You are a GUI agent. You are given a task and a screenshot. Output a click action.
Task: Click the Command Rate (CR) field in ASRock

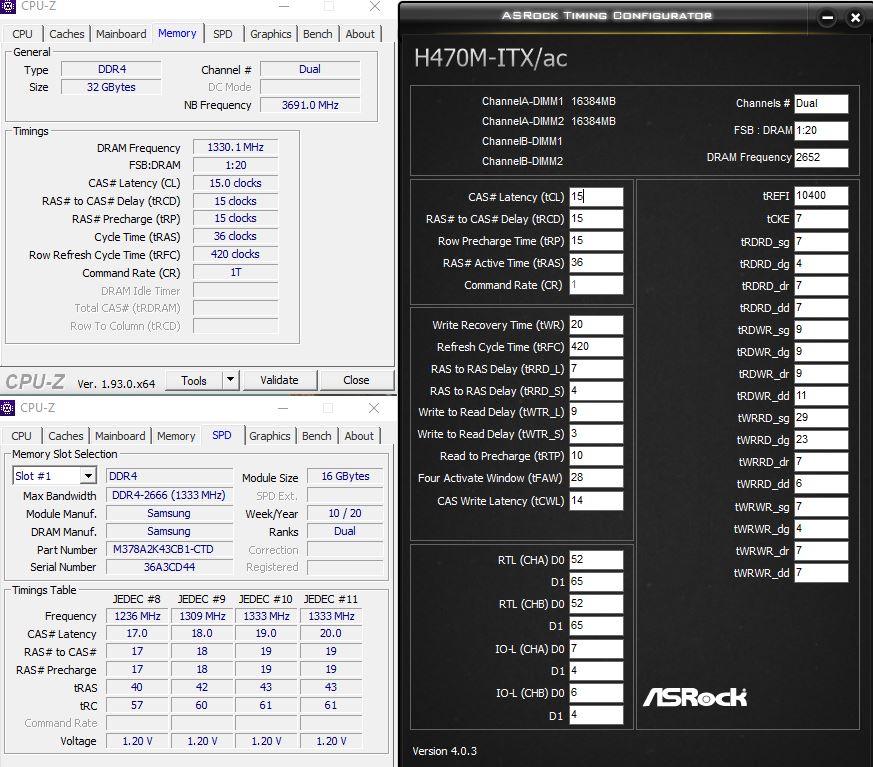coord(596,284)
